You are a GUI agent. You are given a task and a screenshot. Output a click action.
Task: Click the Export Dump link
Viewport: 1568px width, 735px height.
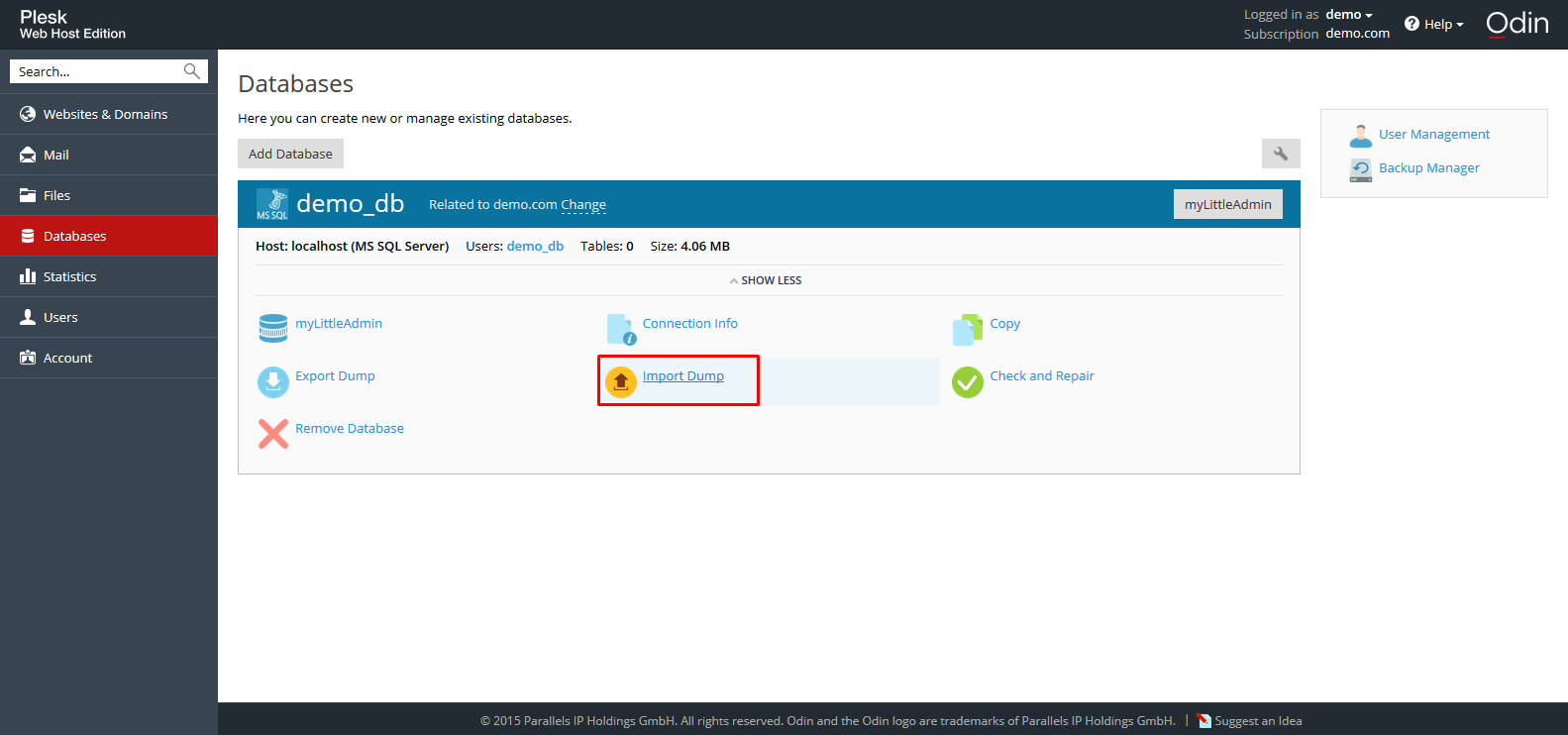coord(335,375)
